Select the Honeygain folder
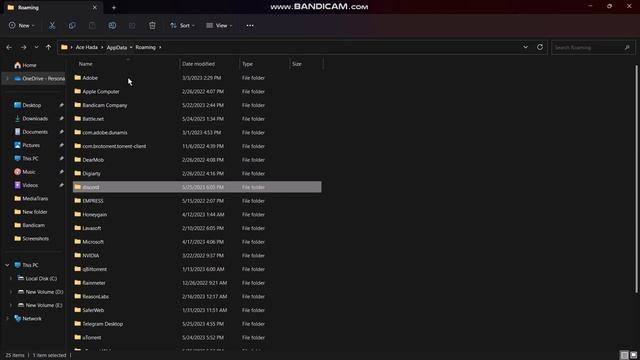 [x=197, y=215]
